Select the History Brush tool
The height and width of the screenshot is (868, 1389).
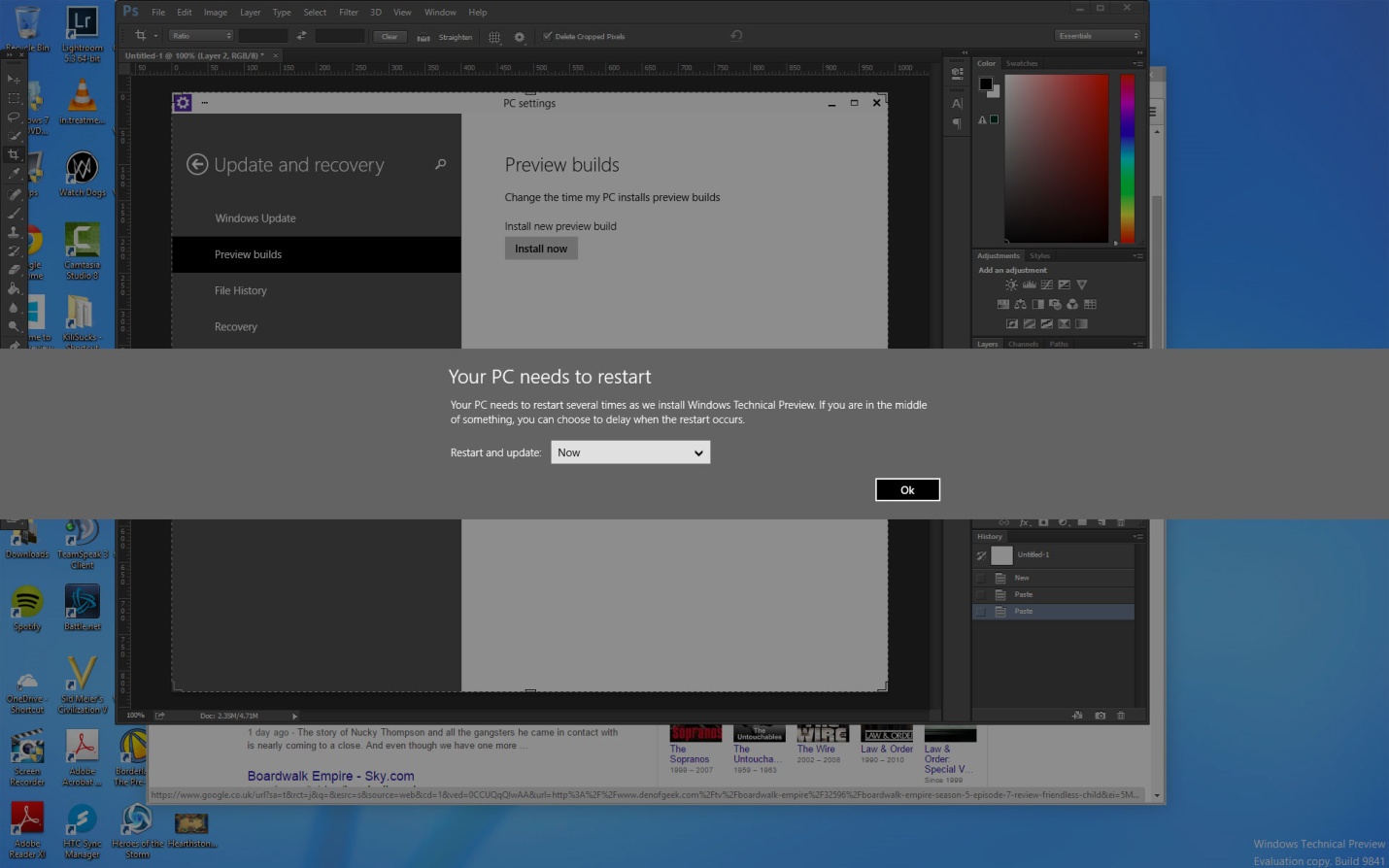click(14, 250)
